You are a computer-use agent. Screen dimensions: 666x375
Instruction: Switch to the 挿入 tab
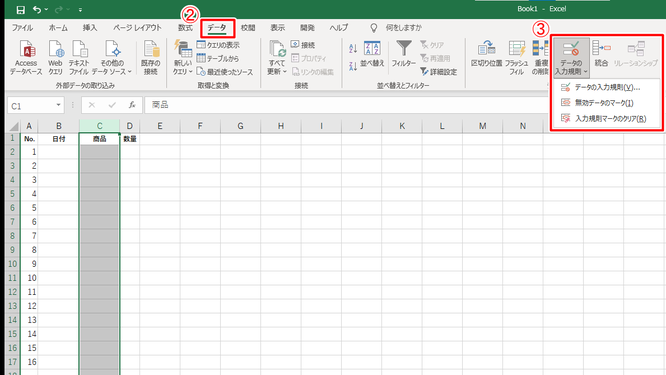coord(90,28)
